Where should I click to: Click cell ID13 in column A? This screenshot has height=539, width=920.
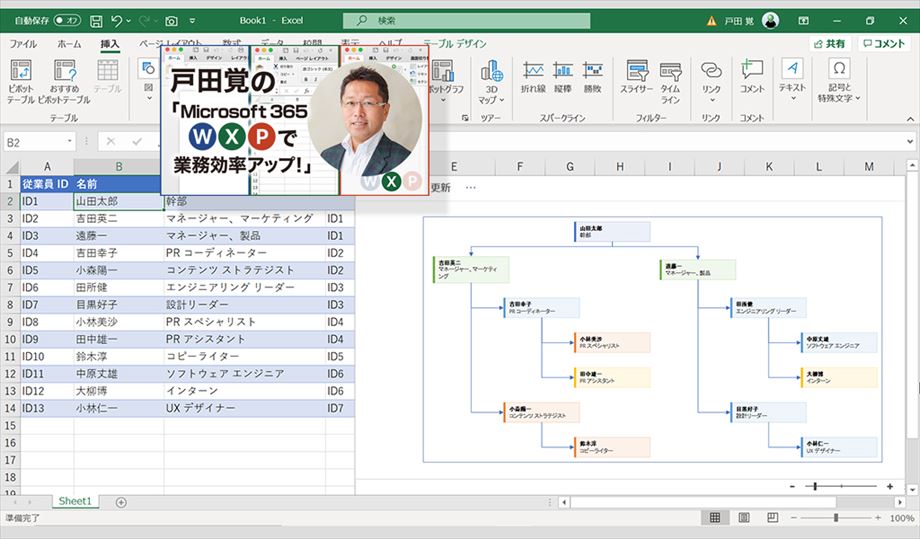[47, 408]
